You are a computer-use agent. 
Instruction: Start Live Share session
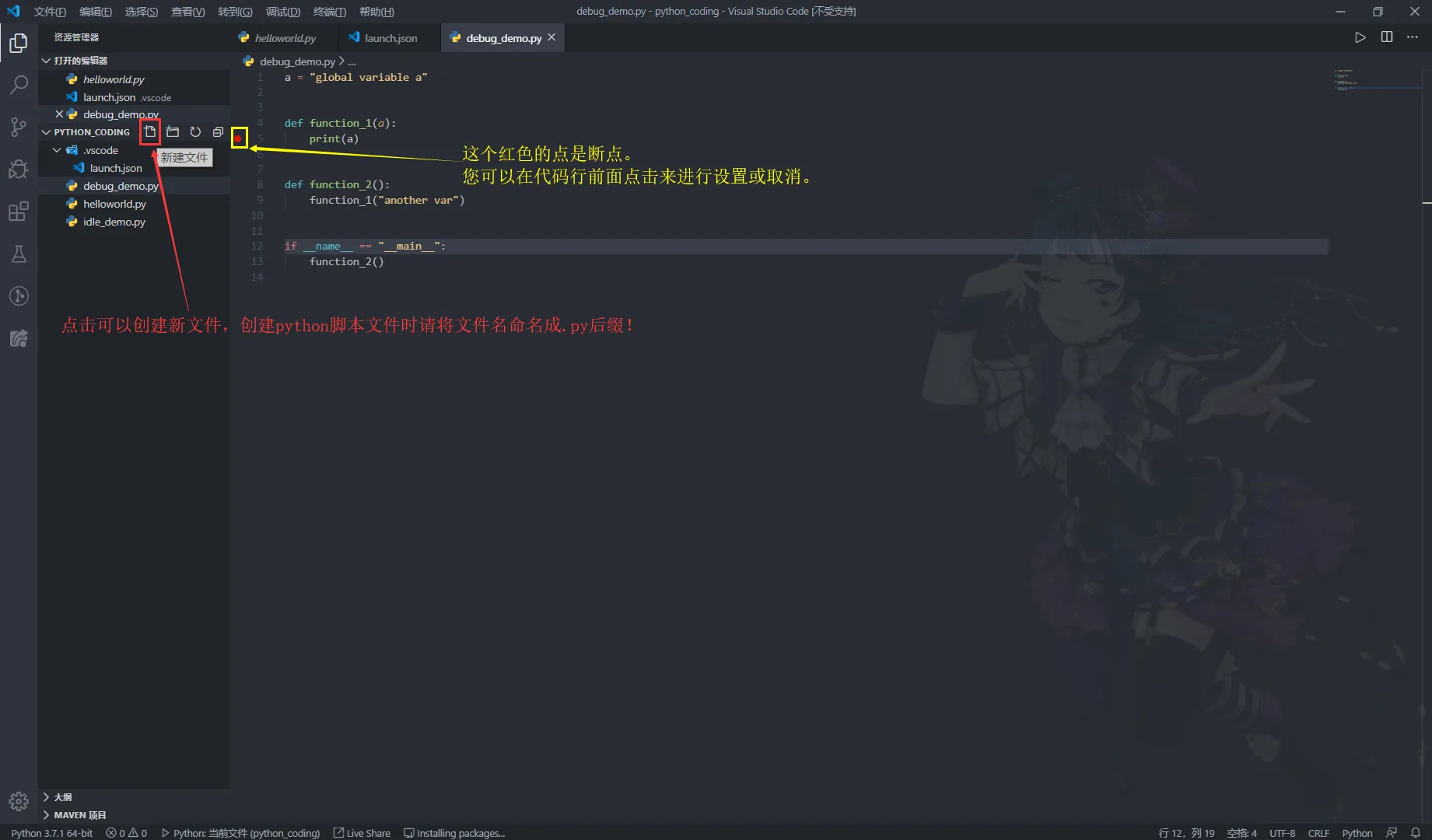[x=362, y=833]
